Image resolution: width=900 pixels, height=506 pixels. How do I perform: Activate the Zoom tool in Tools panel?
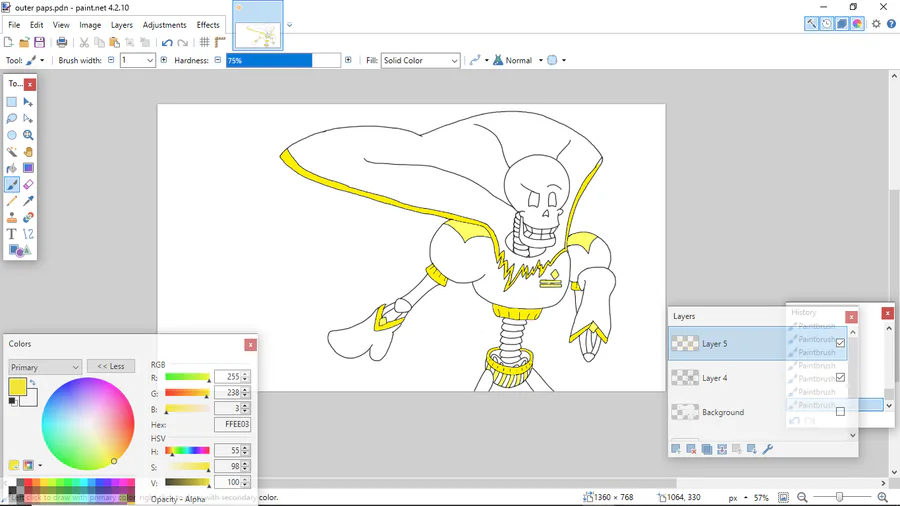(x=28, y=135)
